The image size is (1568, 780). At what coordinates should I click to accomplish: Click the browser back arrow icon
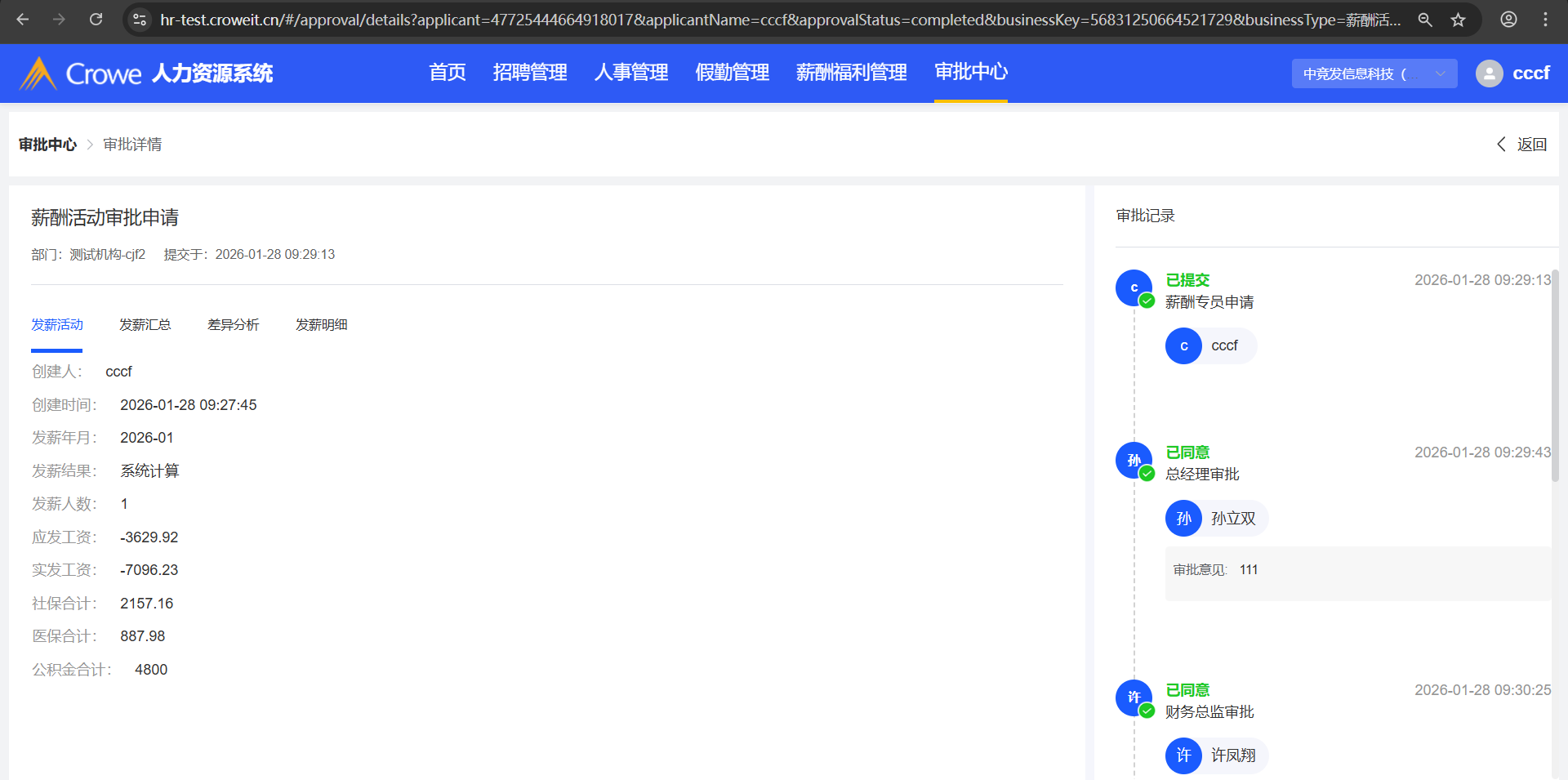click(x=23, y=20)
